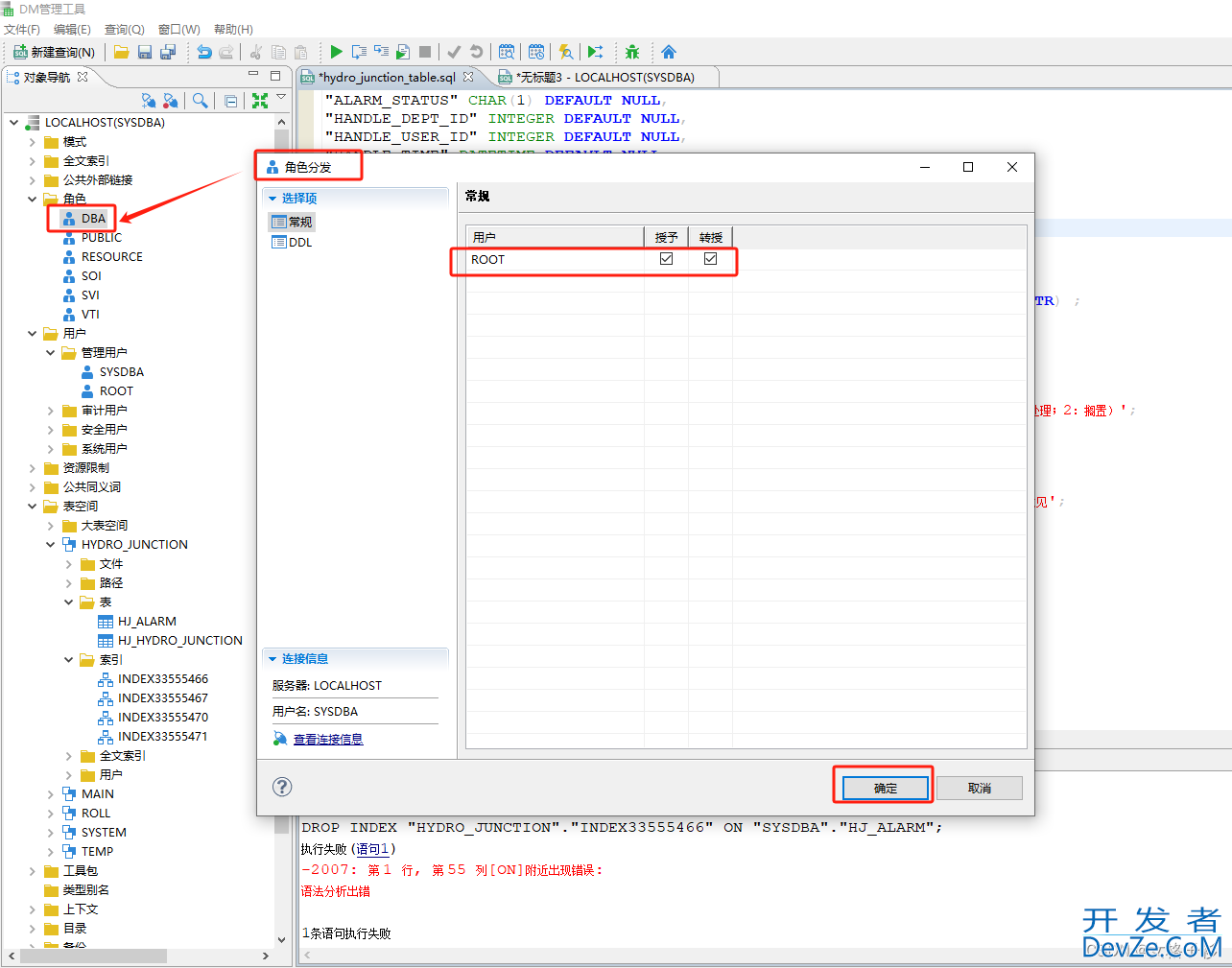
Task: Click the navigator vertical scrollbar down arrow
Action: (x=281, y=940)
